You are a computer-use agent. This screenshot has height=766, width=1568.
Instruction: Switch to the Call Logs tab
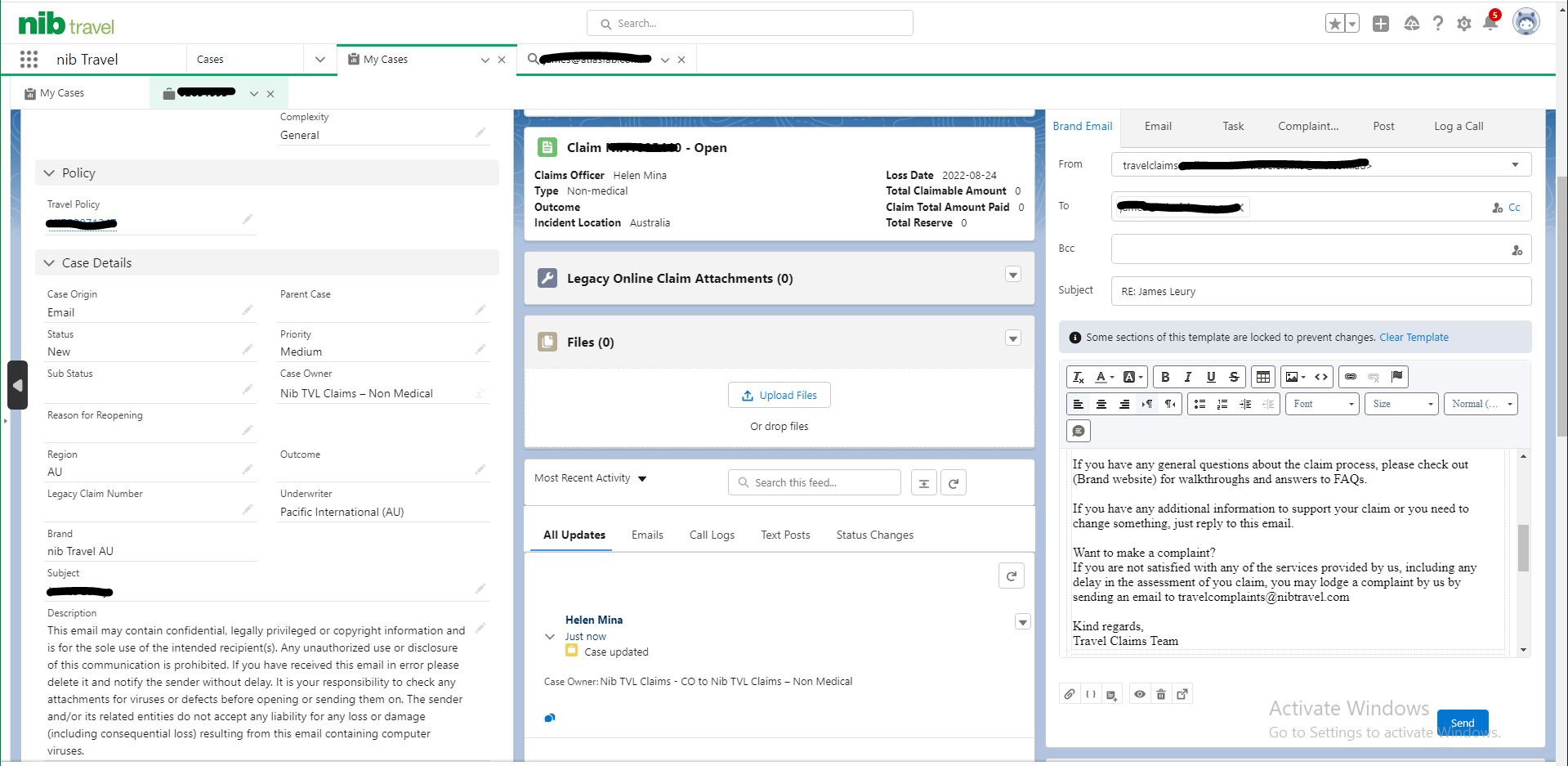click(x=712, y=535)
